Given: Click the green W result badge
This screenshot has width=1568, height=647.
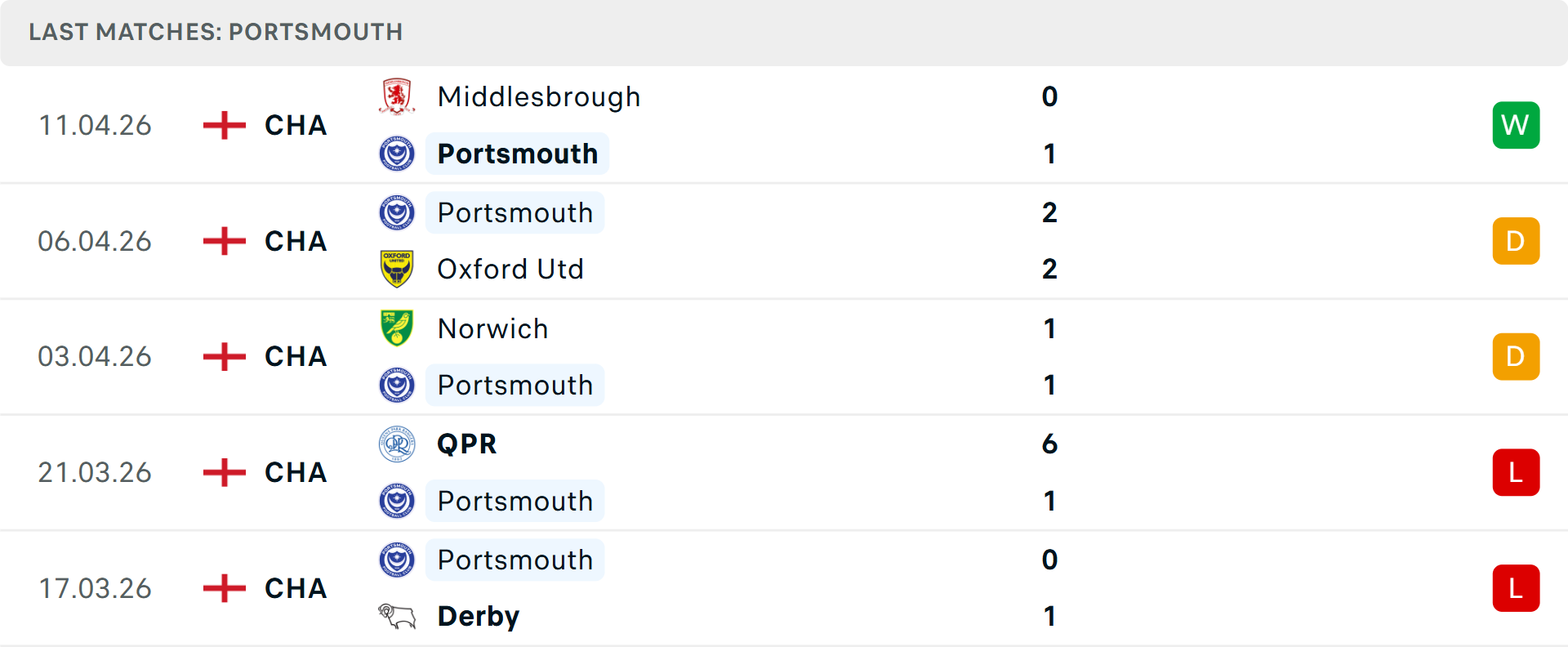Looking at the screenshot, I should (1516, 125).
